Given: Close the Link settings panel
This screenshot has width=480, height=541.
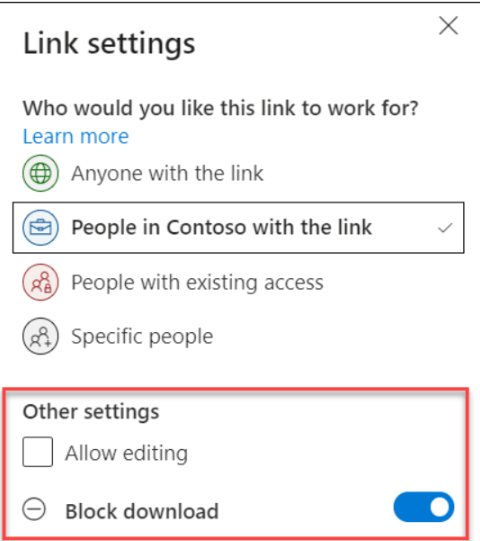Looking at the screenshot, I should point(449,26).
